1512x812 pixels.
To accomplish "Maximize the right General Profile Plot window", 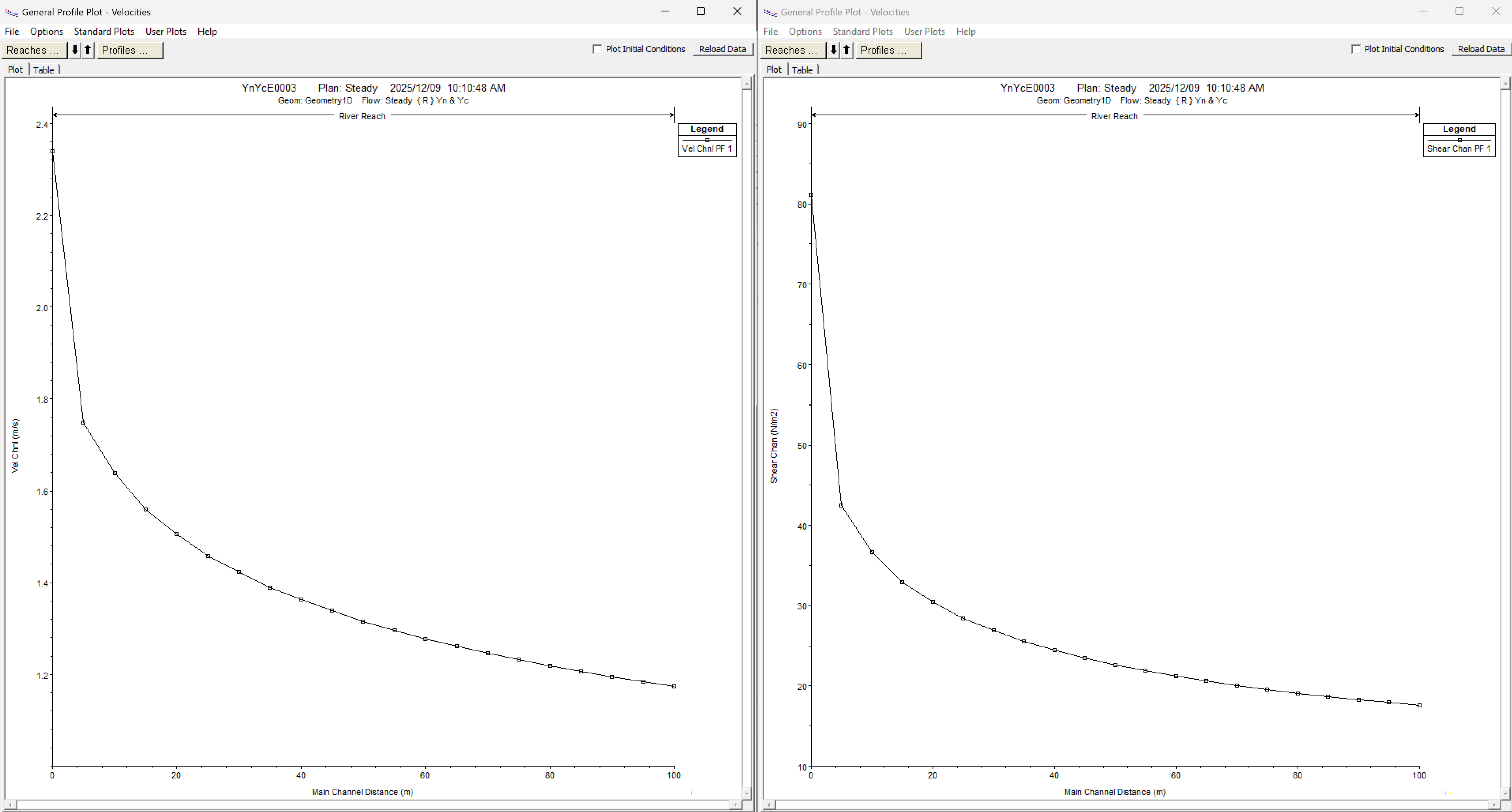I will (x=1459, y=11).
